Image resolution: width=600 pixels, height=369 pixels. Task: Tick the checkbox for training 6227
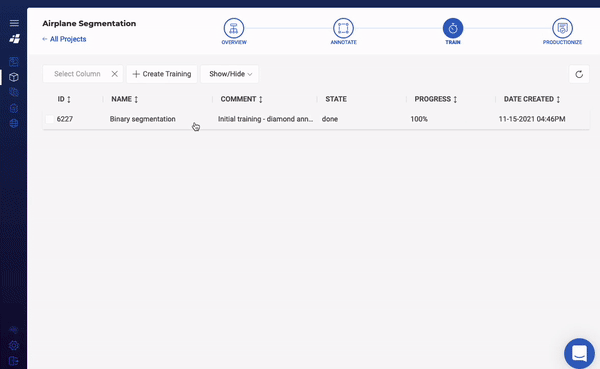coord(50,119)
